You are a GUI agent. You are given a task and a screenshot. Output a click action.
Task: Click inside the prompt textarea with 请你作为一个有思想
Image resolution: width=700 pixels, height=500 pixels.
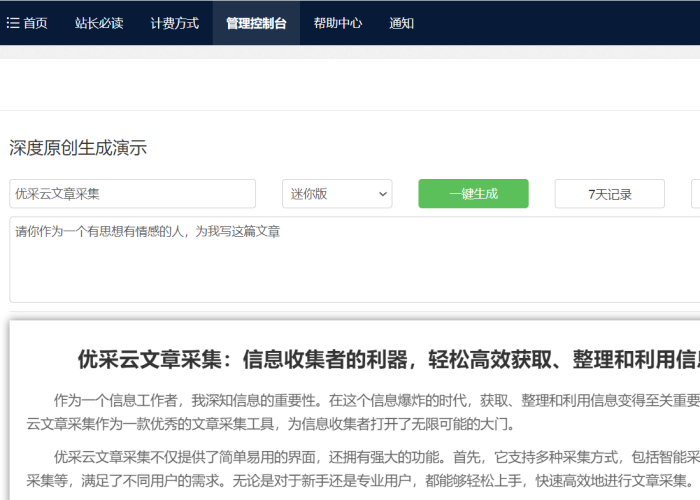coord(350,260)
